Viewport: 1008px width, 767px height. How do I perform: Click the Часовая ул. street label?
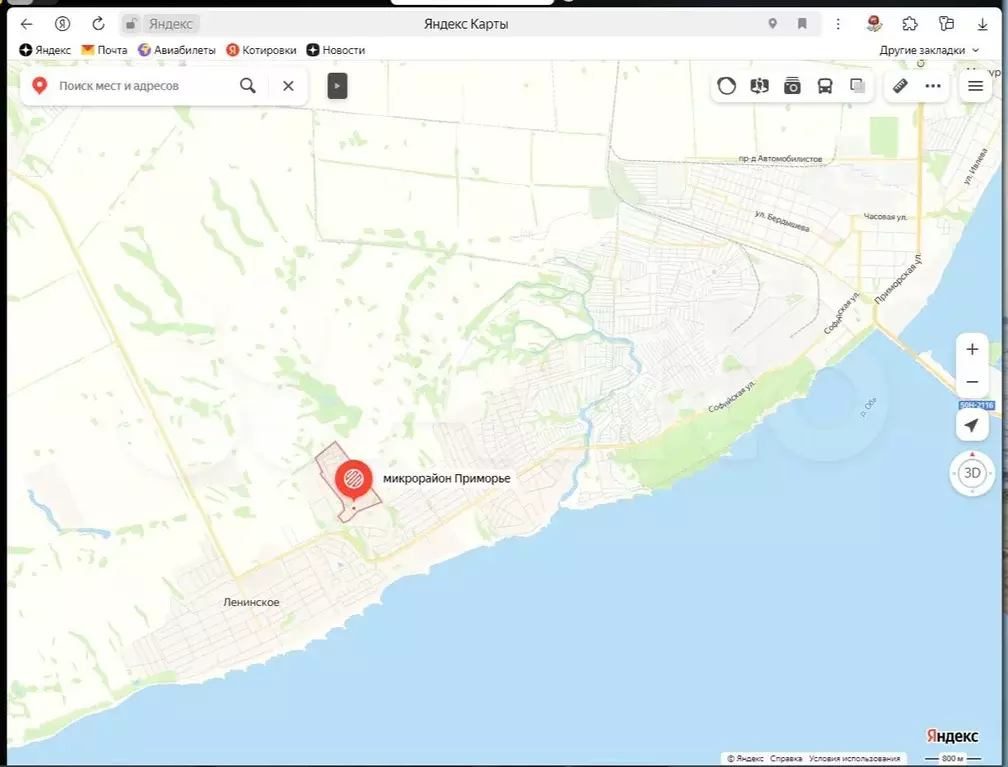pos(885,217)
